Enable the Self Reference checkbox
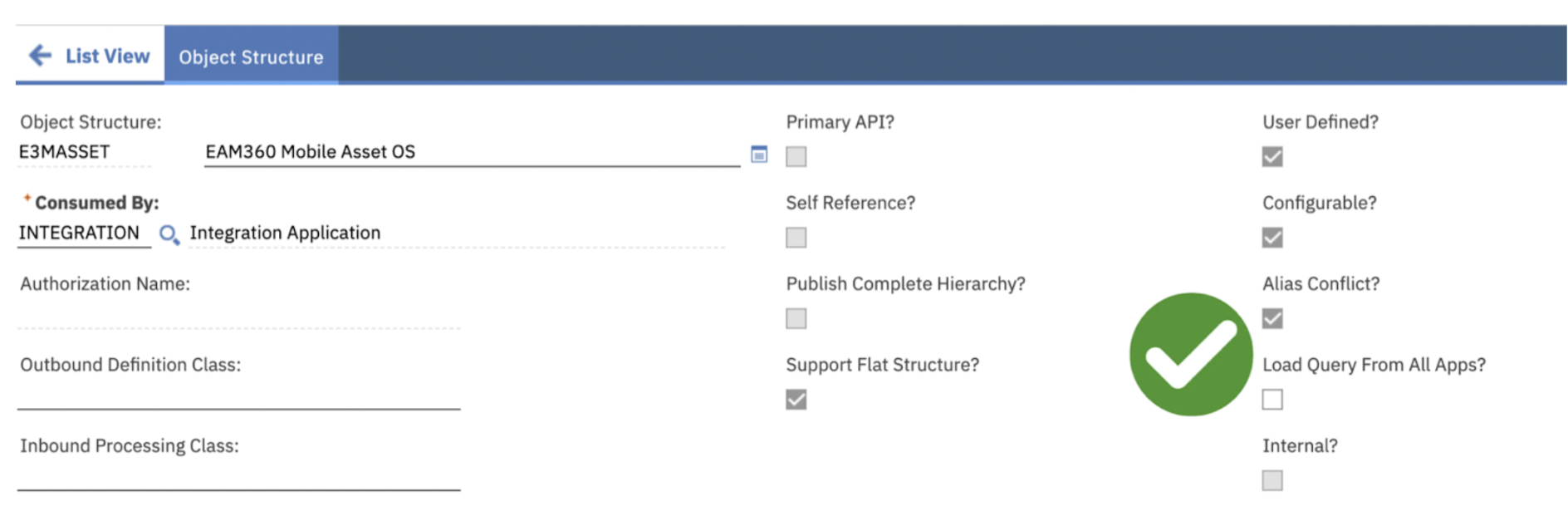The image size is (1568, 521). (x=796, y=238)
